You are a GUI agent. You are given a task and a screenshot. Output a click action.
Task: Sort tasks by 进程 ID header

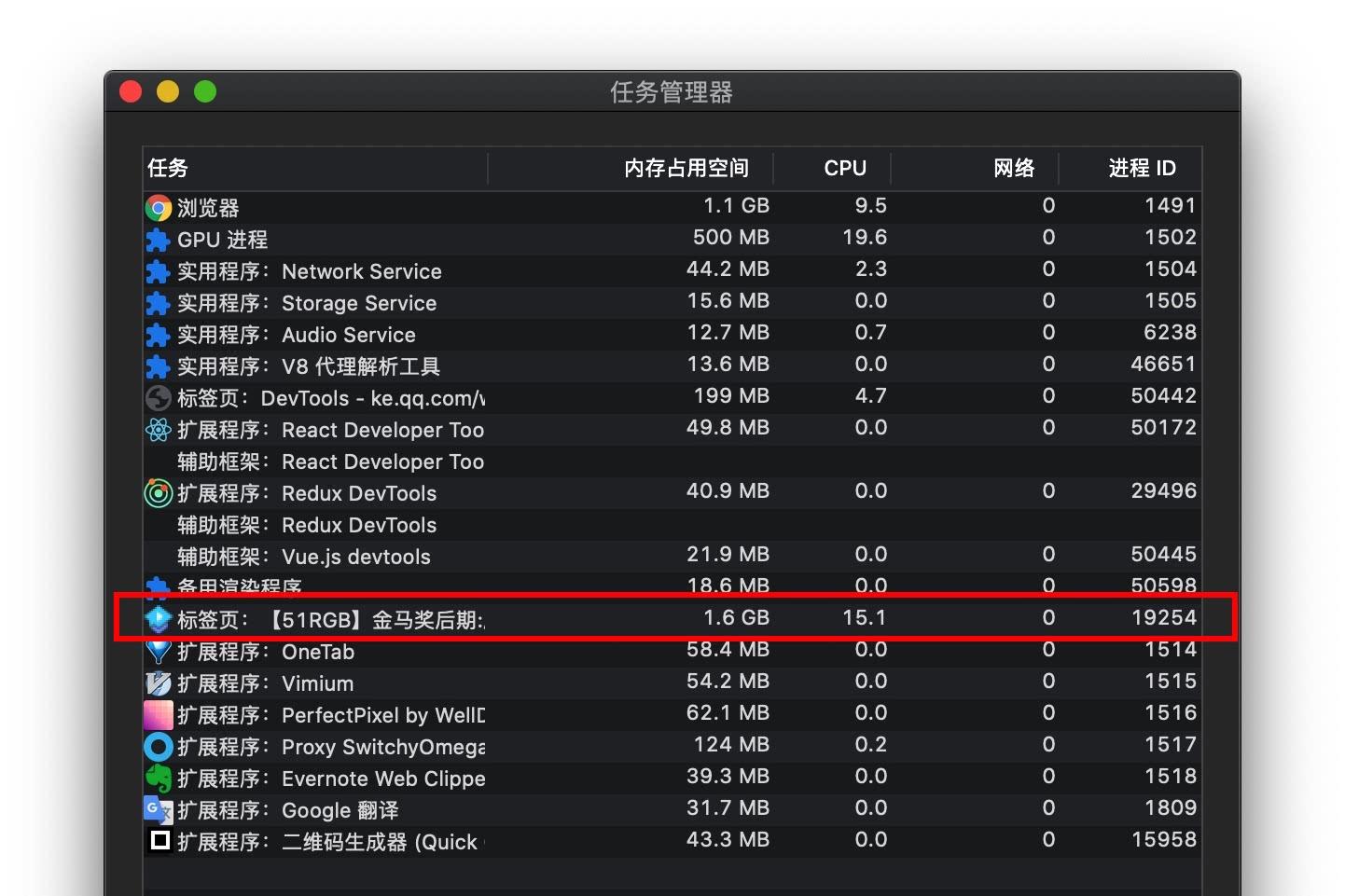point(1141,168)
